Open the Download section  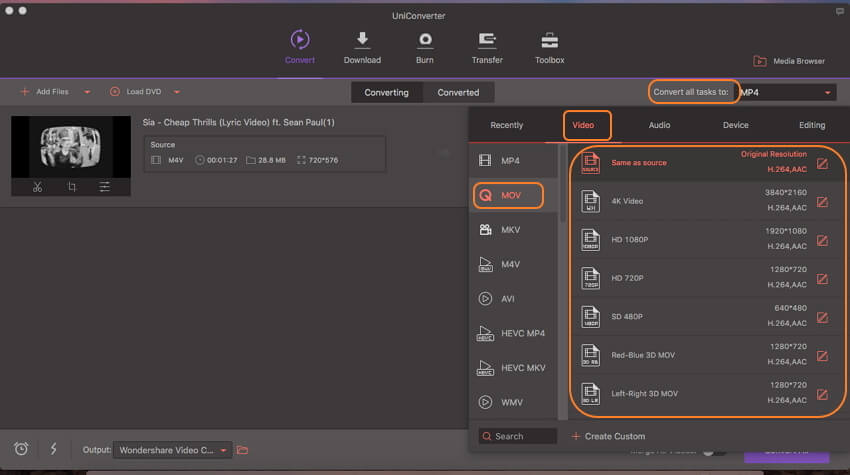pyautogui.click(x=362, y=48)
